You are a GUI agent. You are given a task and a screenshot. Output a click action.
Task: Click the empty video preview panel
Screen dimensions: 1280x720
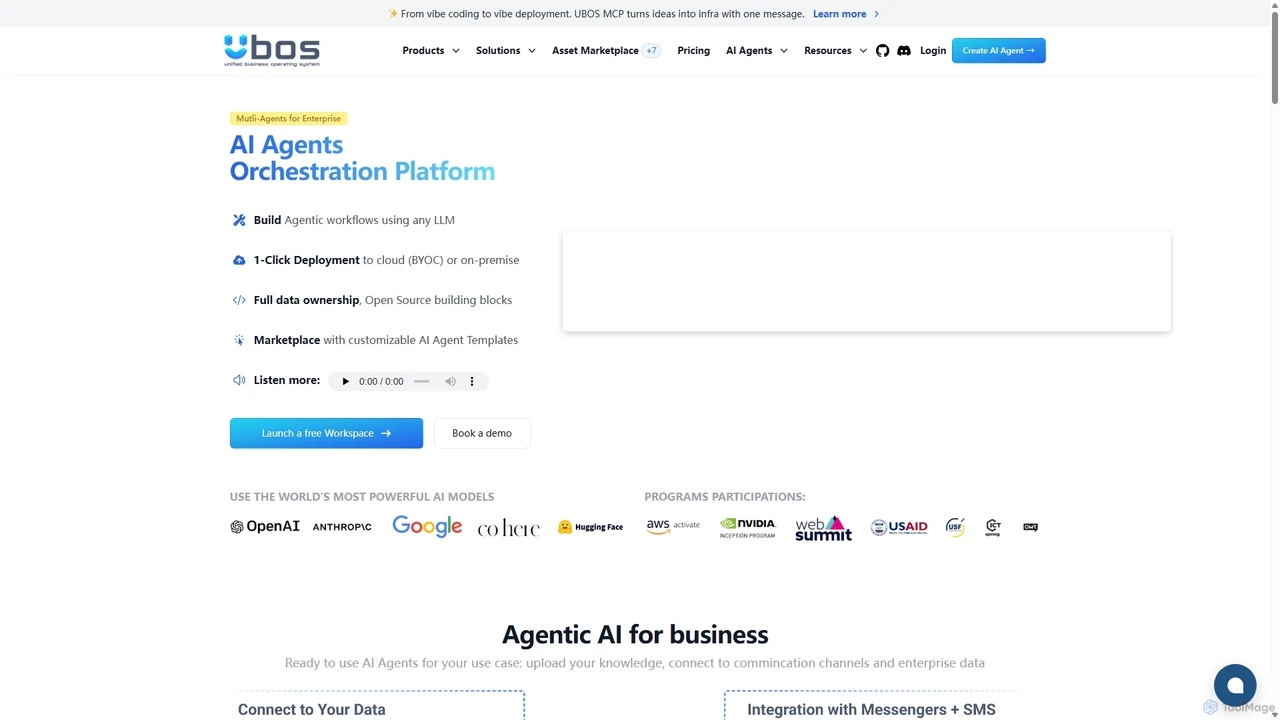866,281
